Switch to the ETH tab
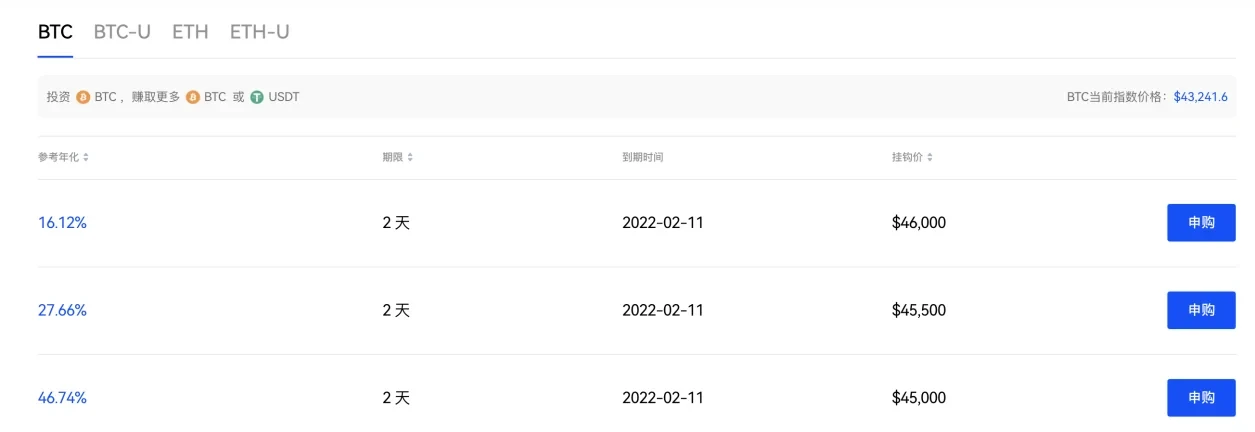Screen dimensions: 1255x432 coord(190,31)
